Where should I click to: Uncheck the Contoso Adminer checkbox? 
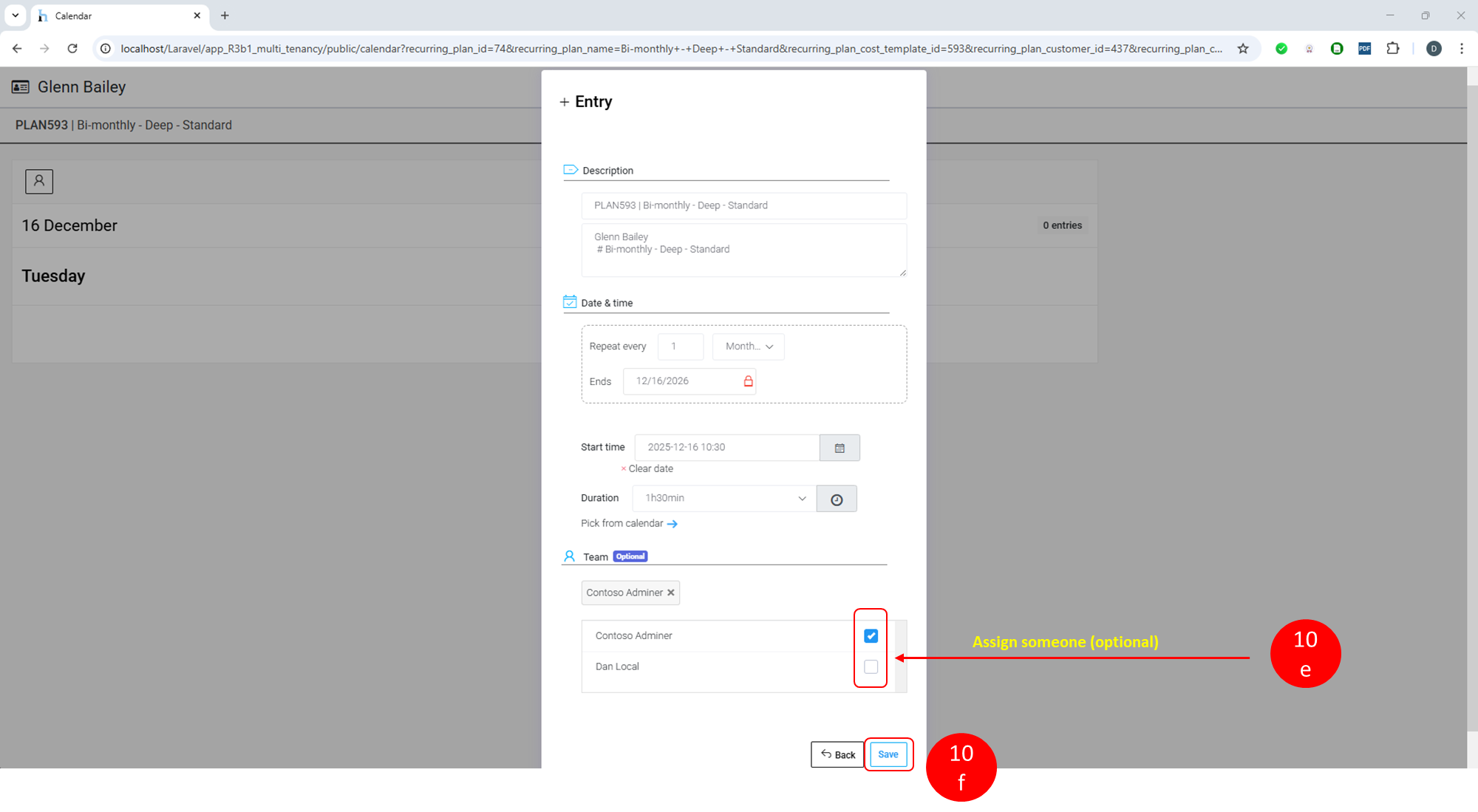[x=871, y=636]
